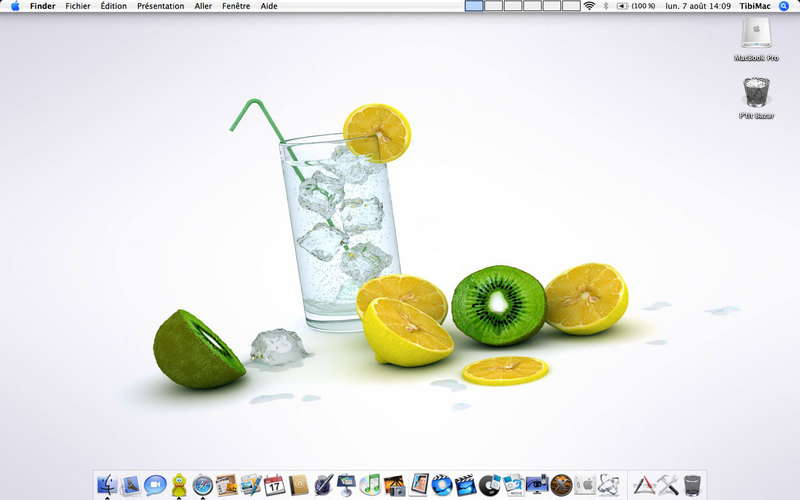Image resolution: width=800 pixels, height=500 pixels.
Task: Open Finder from the Dock
Action: click(107, 485)
